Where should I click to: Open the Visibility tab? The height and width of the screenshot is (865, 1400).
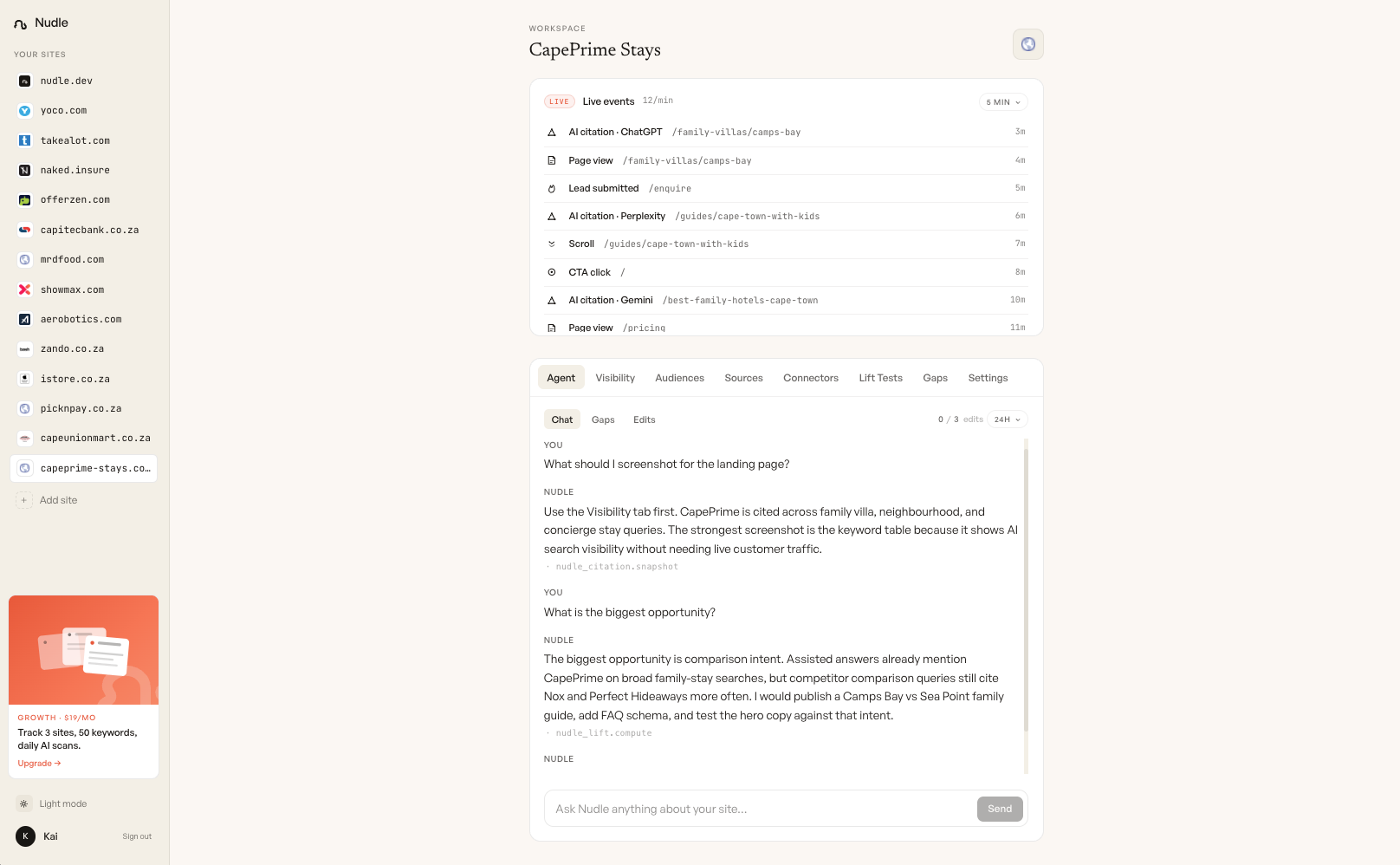(615, 378)
